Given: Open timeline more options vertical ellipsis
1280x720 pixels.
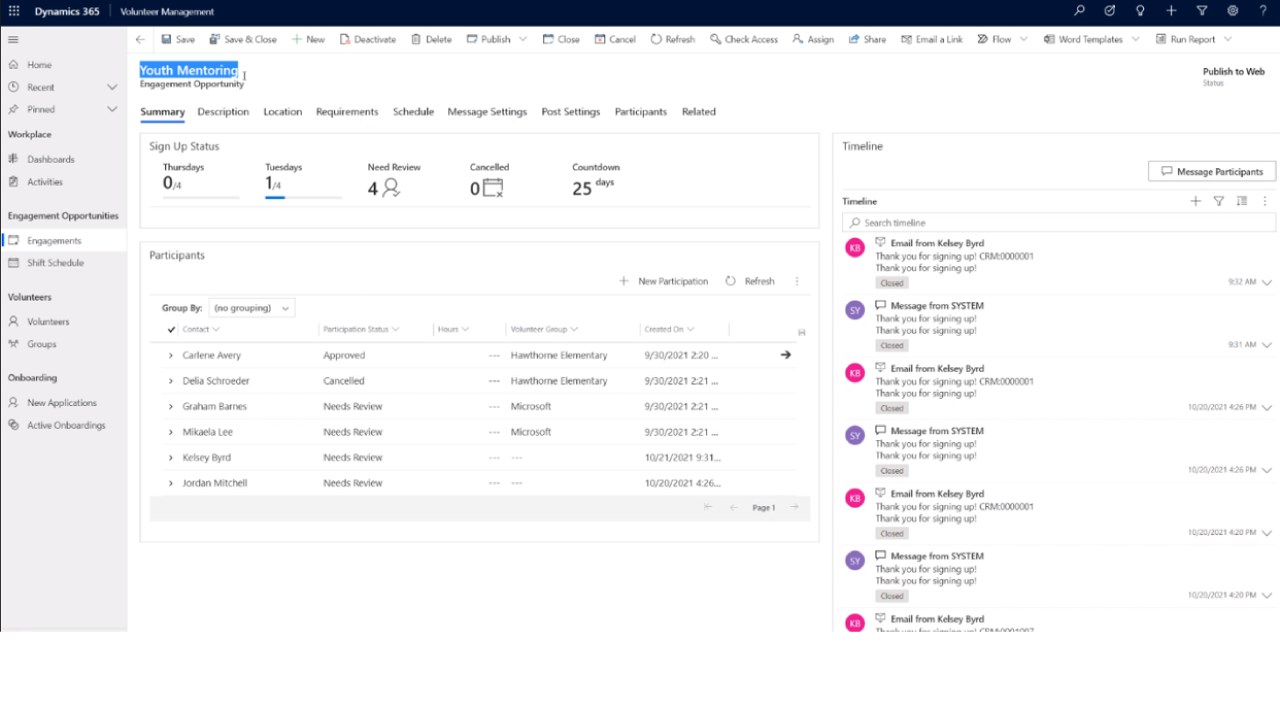Looking at the screenshot, I should pos(1265,201).
